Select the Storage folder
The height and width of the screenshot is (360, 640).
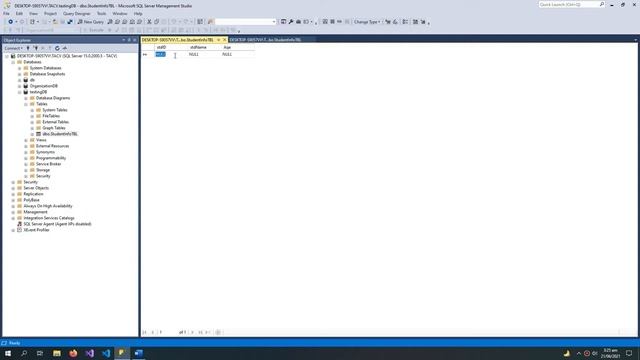tap(43, 170)
